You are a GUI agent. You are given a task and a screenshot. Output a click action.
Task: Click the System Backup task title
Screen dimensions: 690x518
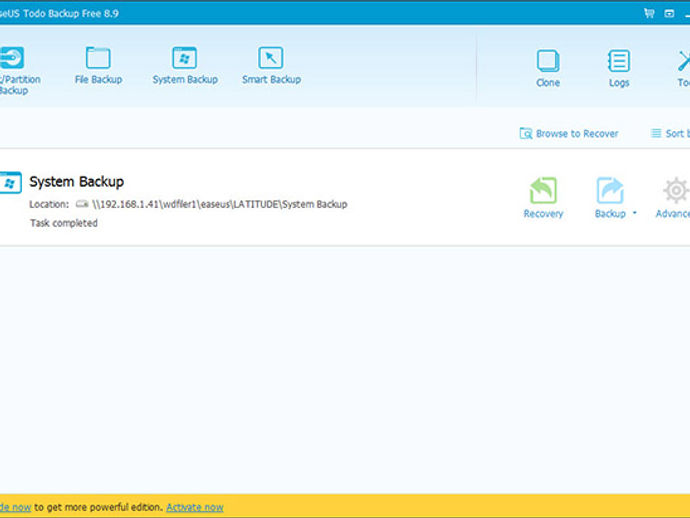coord(77,181)
